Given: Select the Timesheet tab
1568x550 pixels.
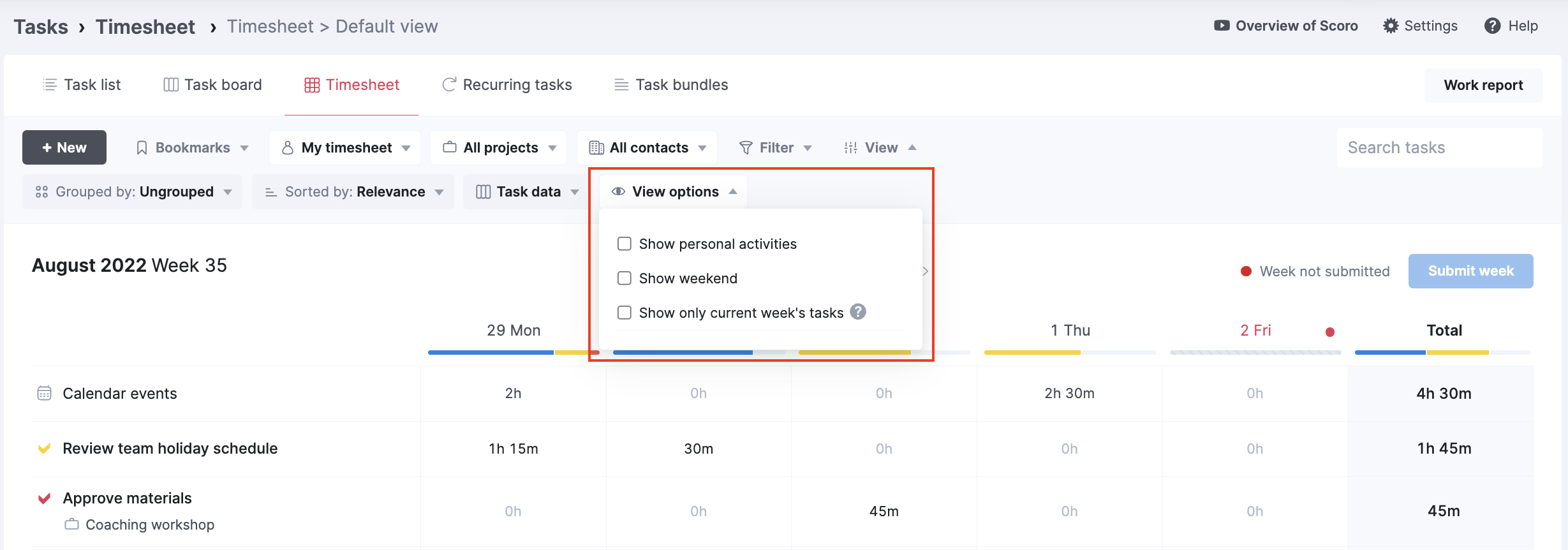Looking at the screenshot, I should (x=351, y=84).
